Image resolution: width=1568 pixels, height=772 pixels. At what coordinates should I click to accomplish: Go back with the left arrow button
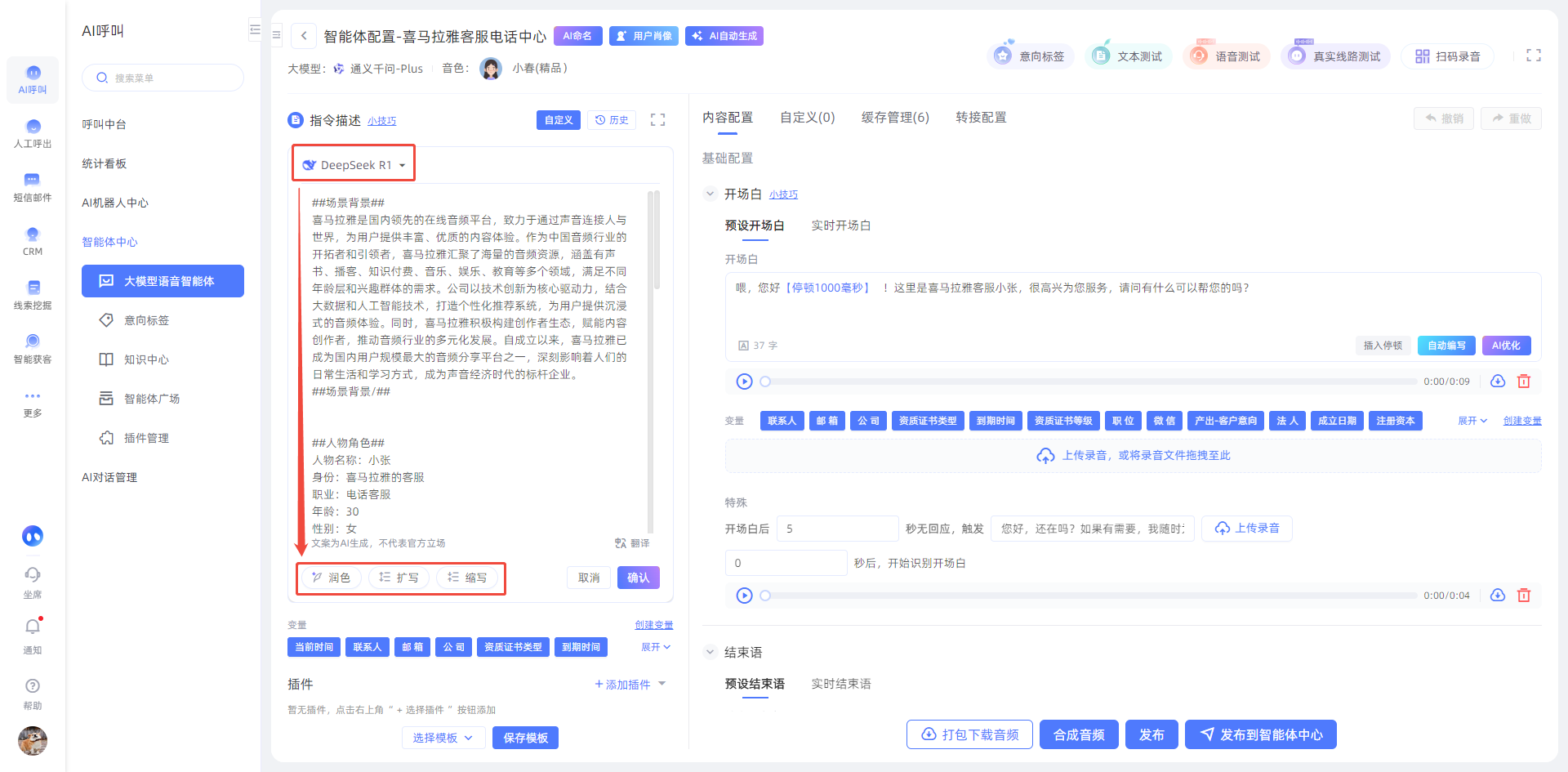click(304, 35)
